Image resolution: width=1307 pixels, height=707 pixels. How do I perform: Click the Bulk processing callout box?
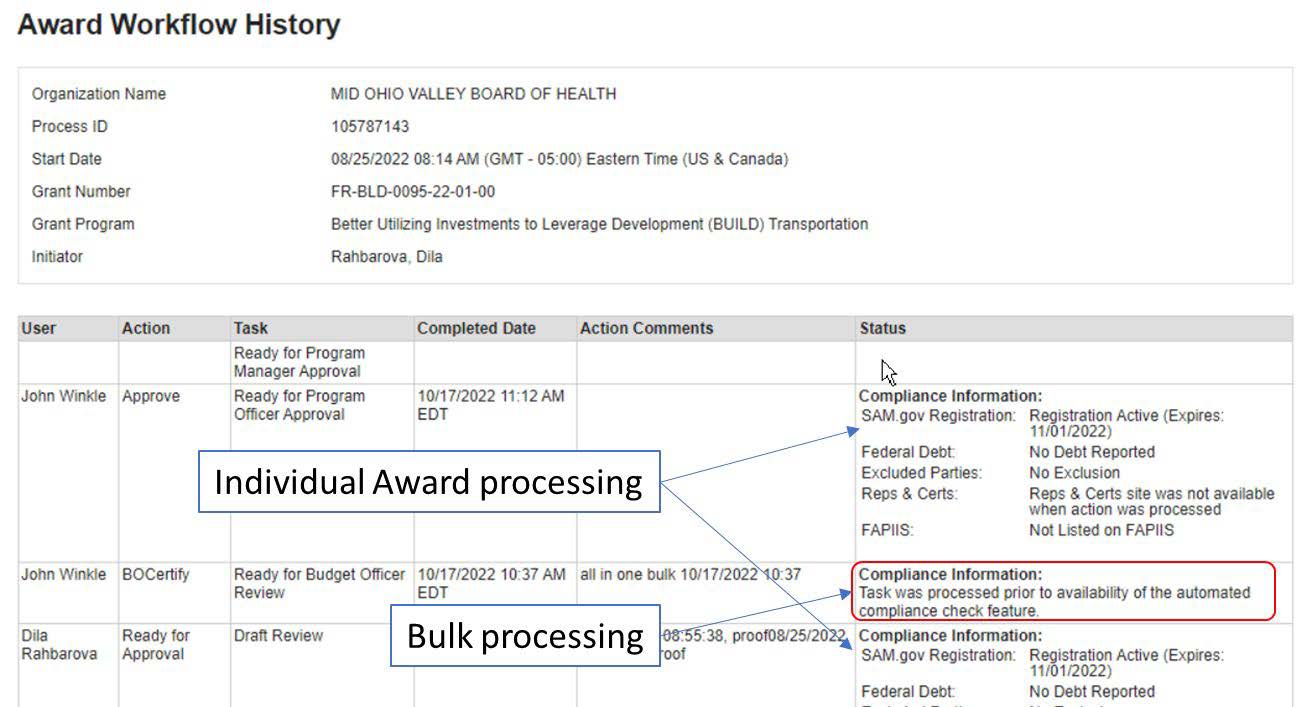point(525,636)
